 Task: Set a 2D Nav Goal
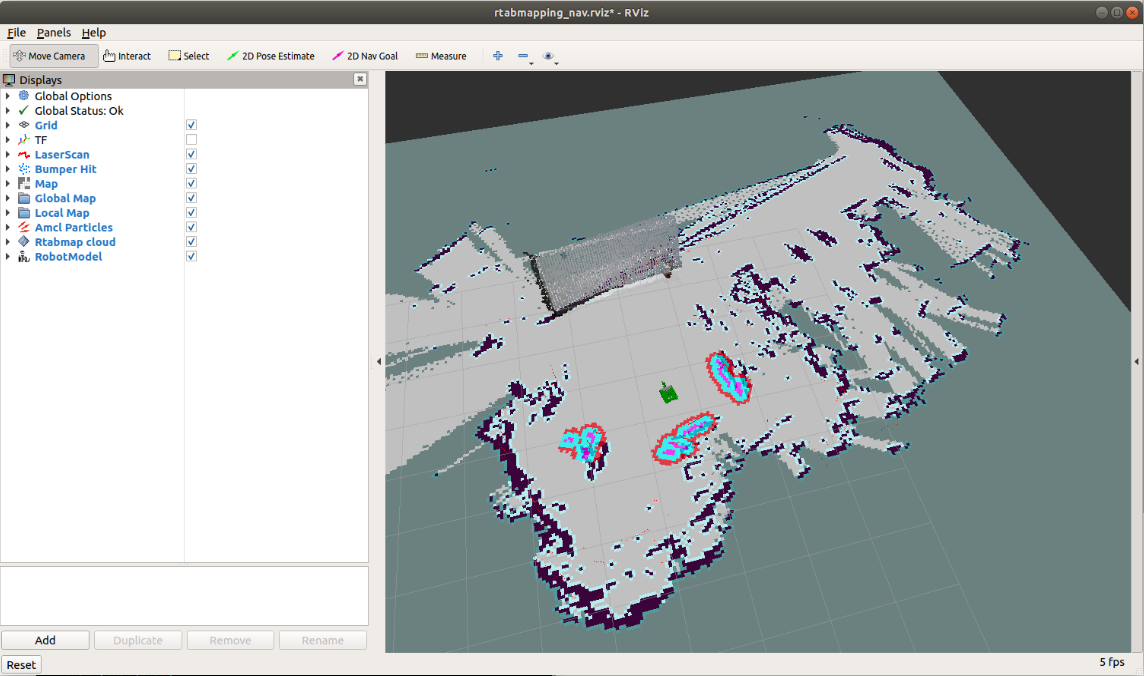point(366,56)
